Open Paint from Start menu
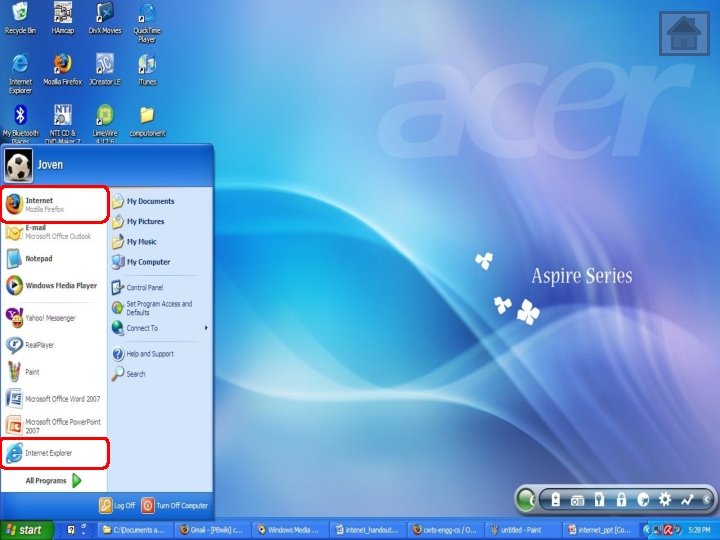The height and width of the screenshot is (540, 720). pyautogui.click(x=54, y=372)
